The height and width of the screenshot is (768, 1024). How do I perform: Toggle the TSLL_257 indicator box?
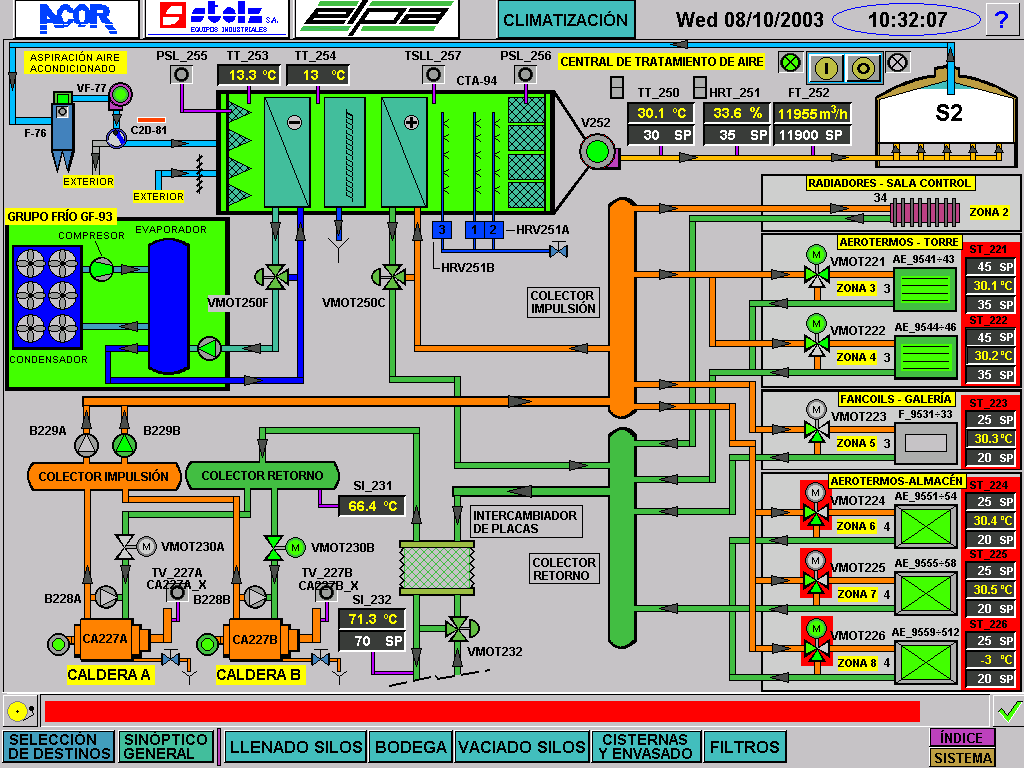pyautogui.click(x=433, y=75)
